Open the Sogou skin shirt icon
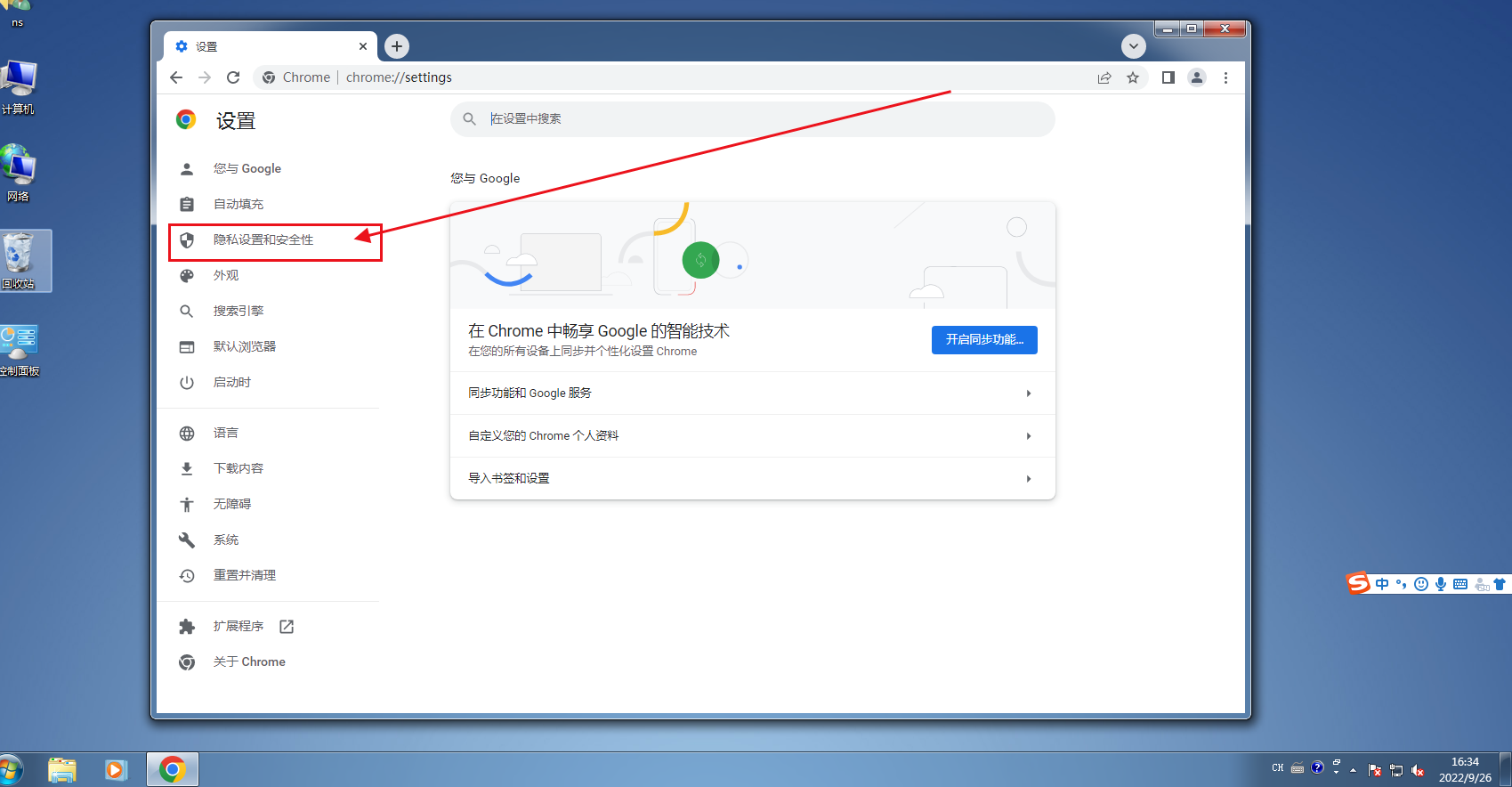Image resolution: width=1512 pixels, height=787 pixels. (1500, 584)
